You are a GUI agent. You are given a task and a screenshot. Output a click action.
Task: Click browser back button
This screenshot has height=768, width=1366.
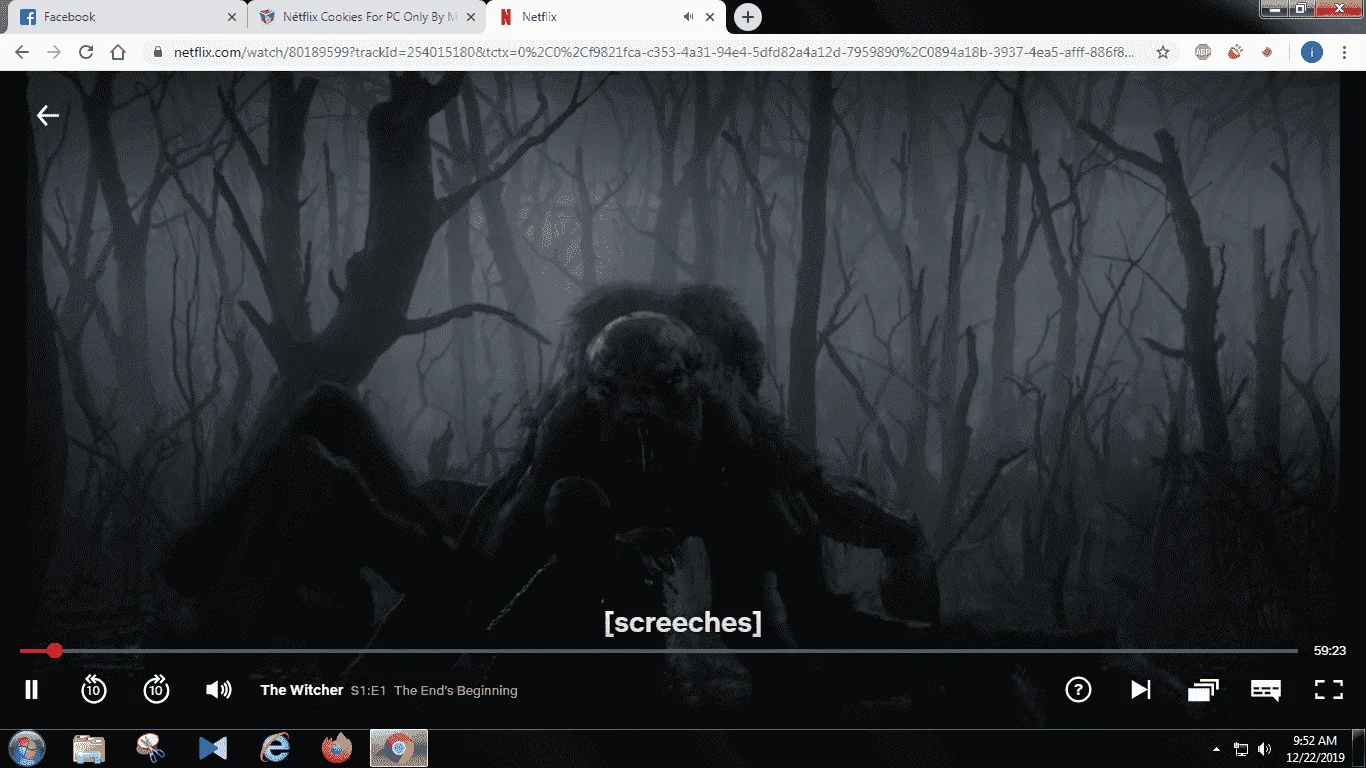coord(22,52)
